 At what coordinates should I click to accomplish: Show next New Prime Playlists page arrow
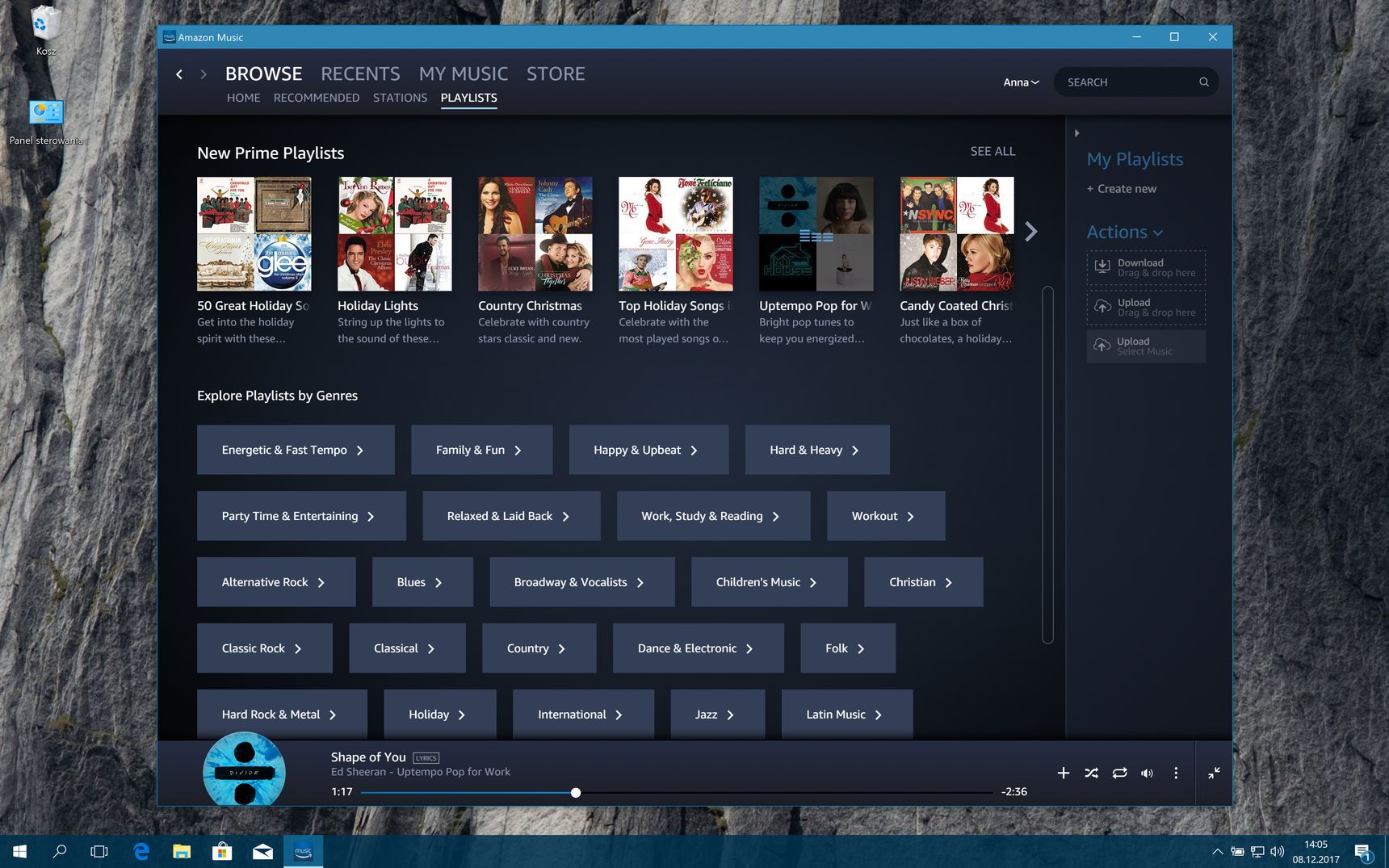click(1030, 233)
